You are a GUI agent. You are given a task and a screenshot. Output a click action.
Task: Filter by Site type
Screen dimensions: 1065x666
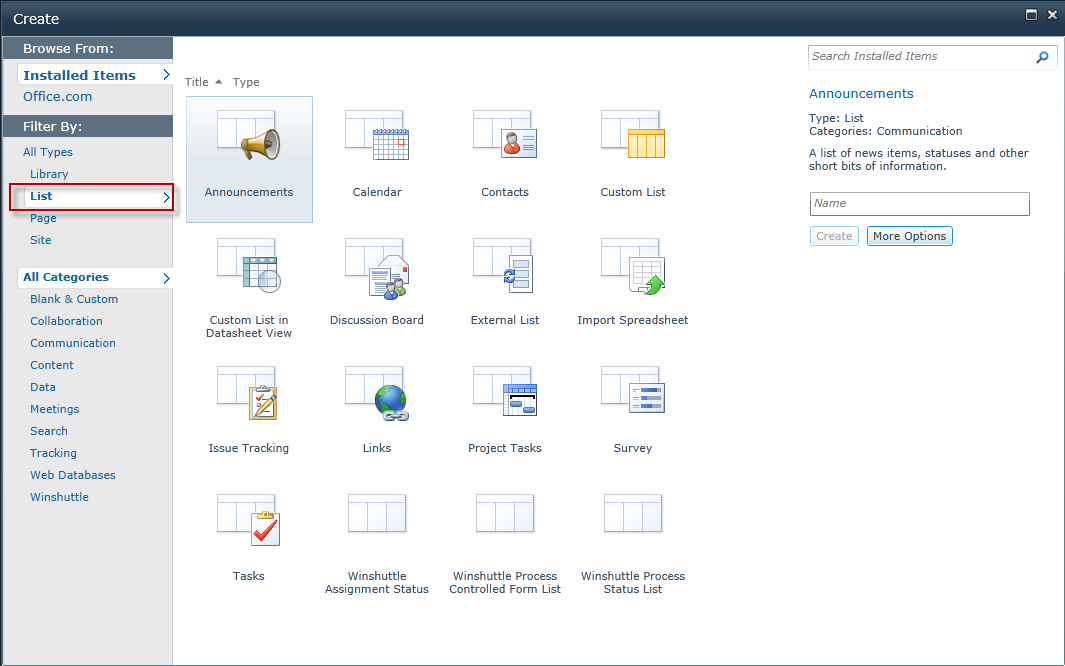[x=41, y=240]
